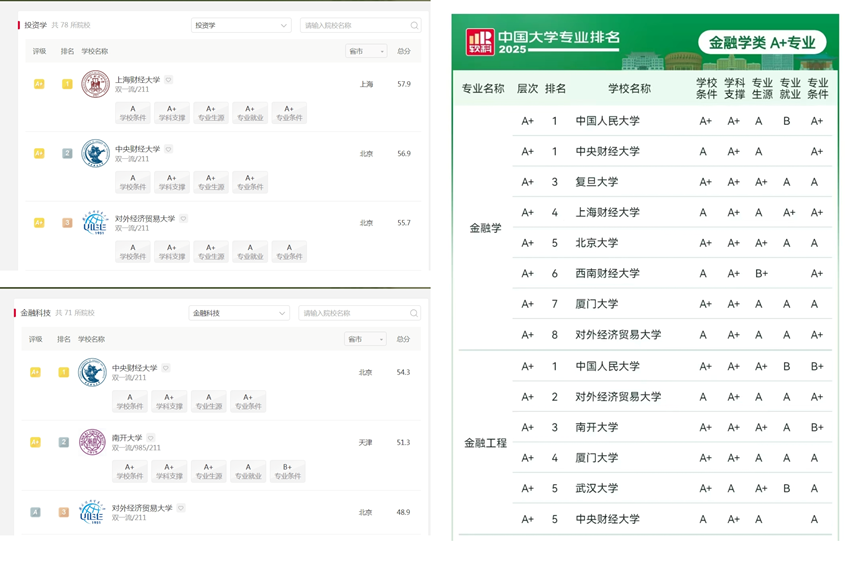The width and height of the screenshot is (860, 573).
Task: Click the red 软科 logo in the banner
Action: [x=480, y=42]
